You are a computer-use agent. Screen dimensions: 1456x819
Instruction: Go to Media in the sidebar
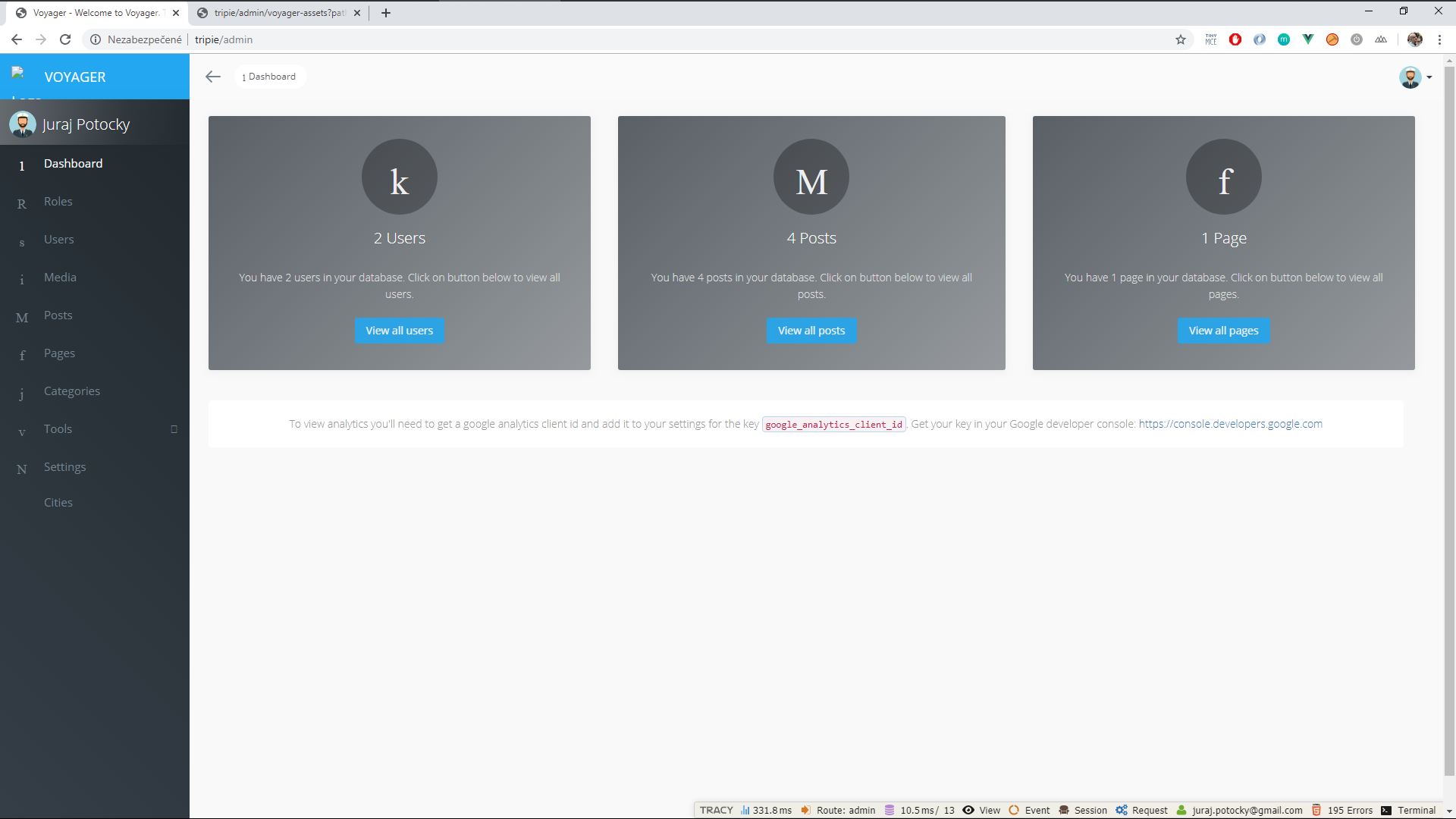coord(60,278)
